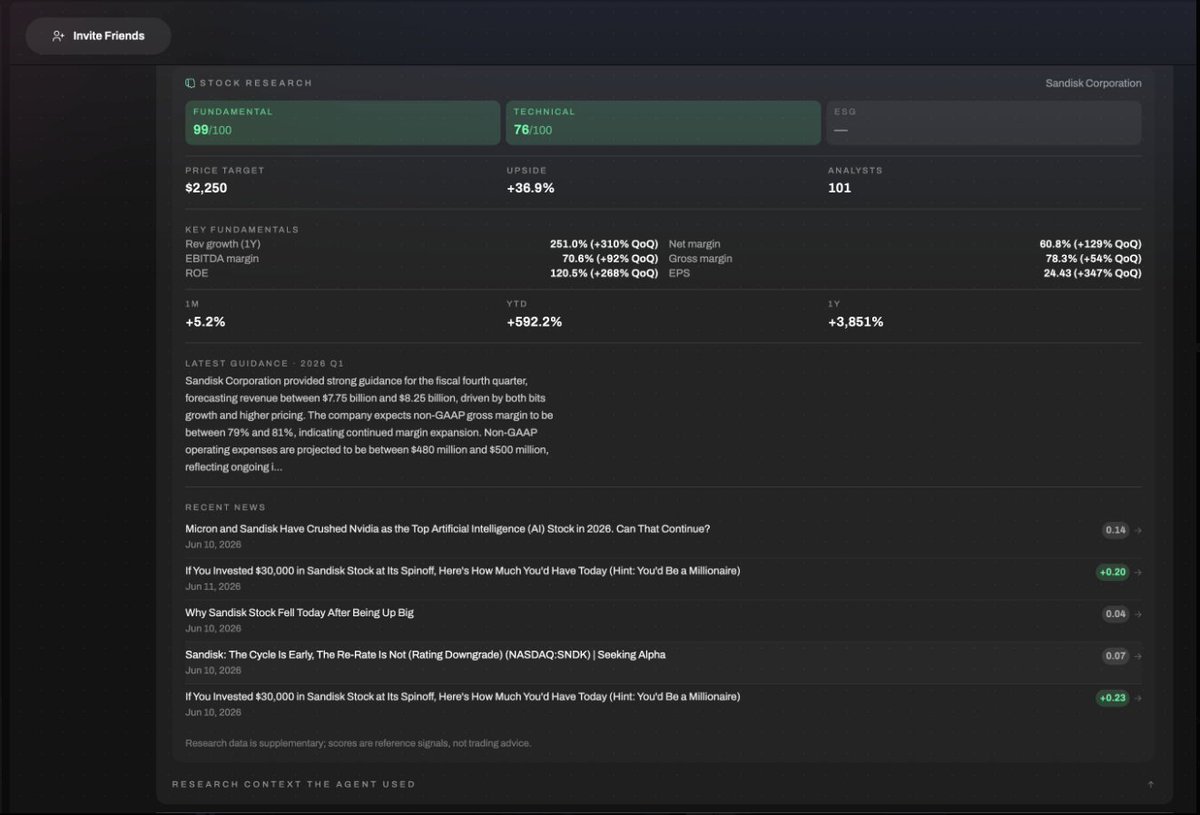
Task: Click the +36.9% upside value
Action: (530, 188)
